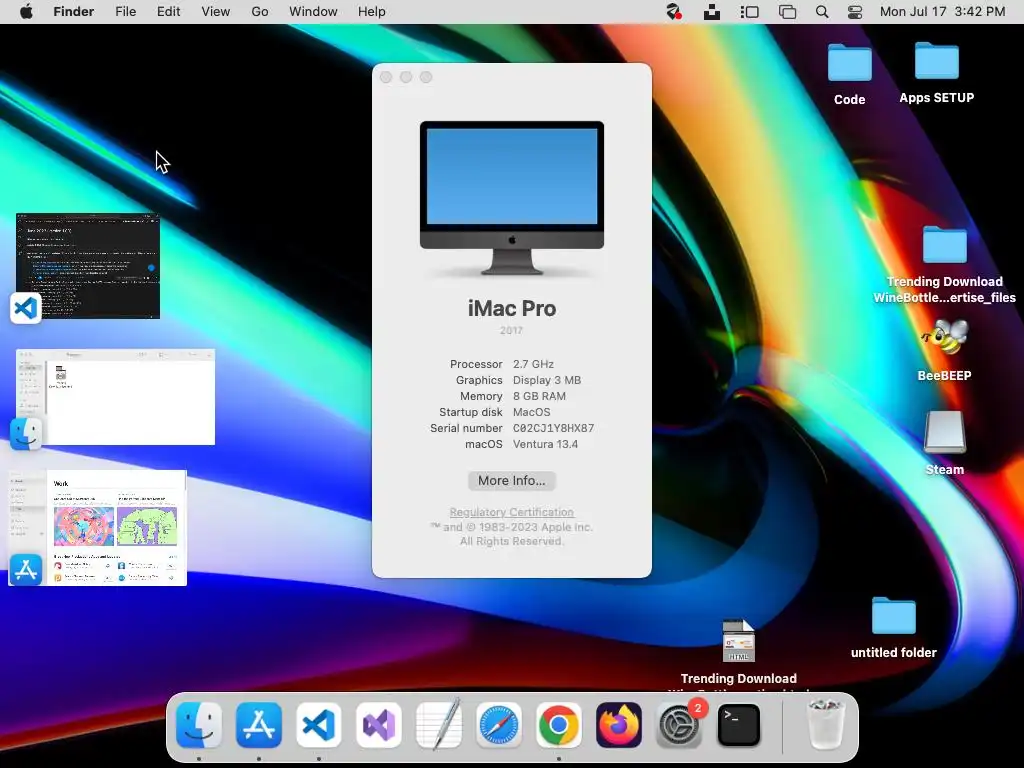This screenshot has width=1024, height=768.
Task: Click the first menu bar status icon with red dot
Action: [x=673, y=12]
